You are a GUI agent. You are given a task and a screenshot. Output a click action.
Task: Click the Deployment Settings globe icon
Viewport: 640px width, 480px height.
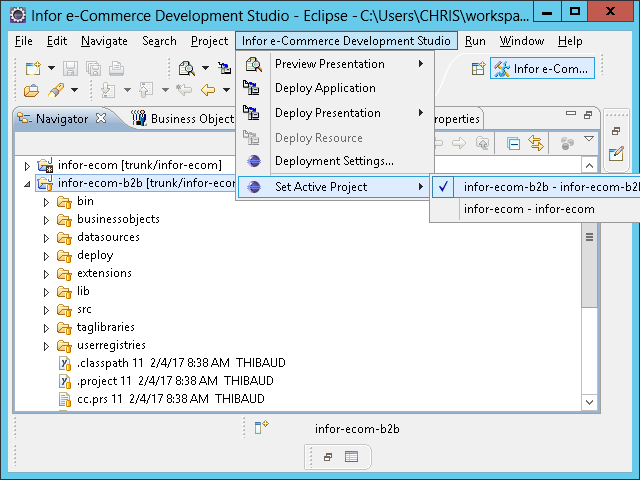pos(253,161)
